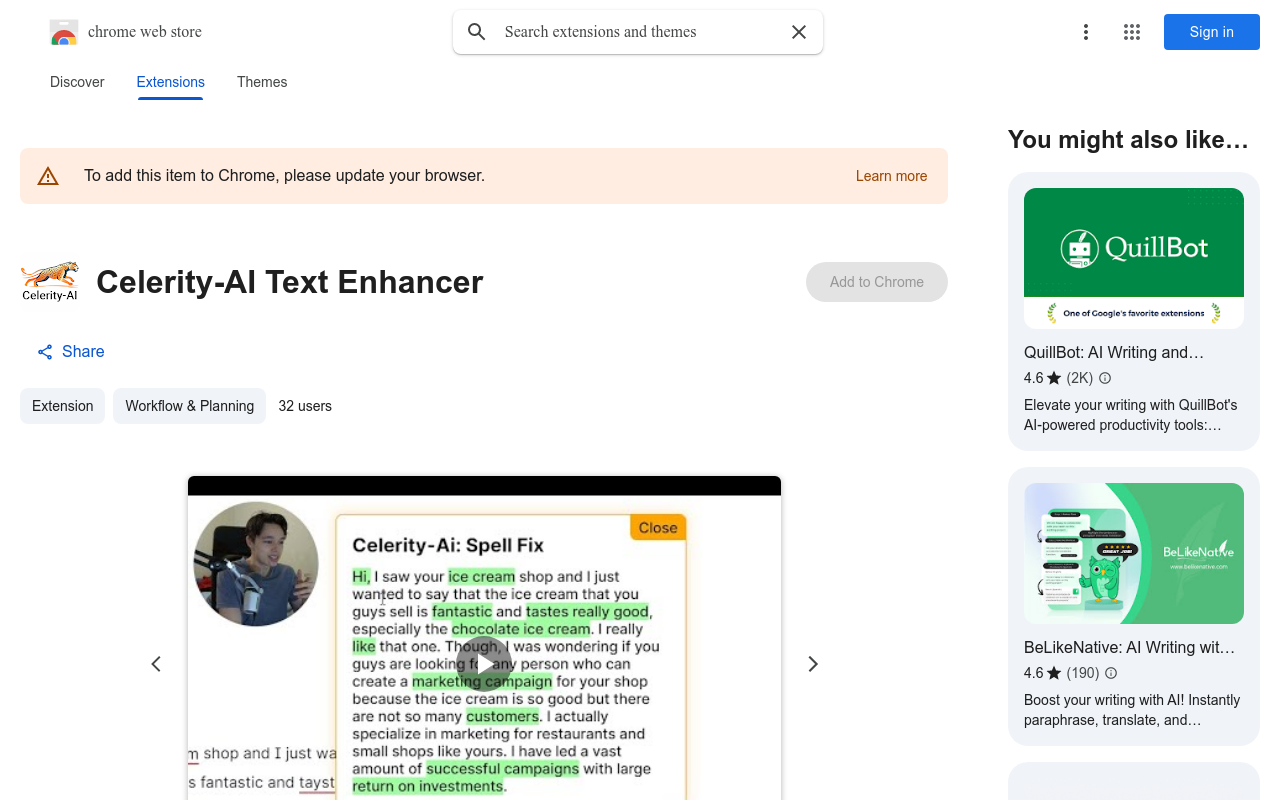The height and width of the screenshot is (800, 1280).
Task: Play the Celerity-AI demo video
Action: pos(484,664)
